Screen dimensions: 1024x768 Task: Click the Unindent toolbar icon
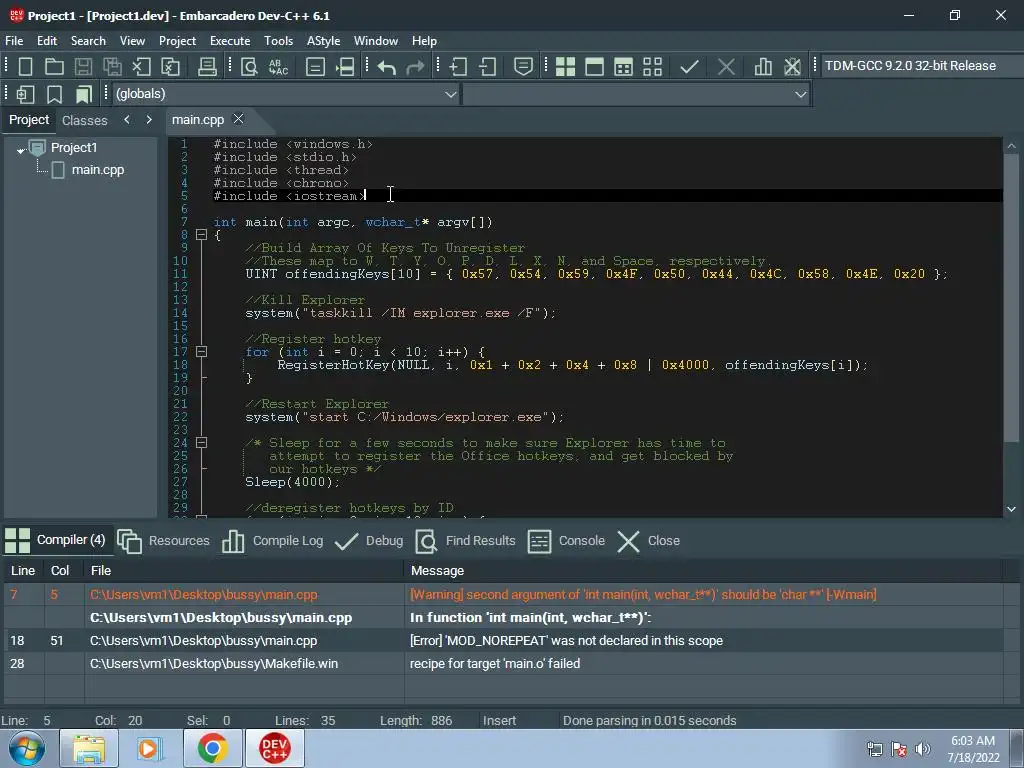click(487, 67)
